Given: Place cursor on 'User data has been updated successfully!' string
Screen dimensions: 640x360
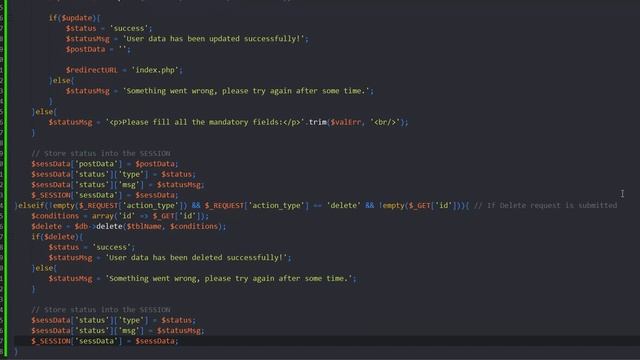Looking at the screenshot, I should click(213, 39).
